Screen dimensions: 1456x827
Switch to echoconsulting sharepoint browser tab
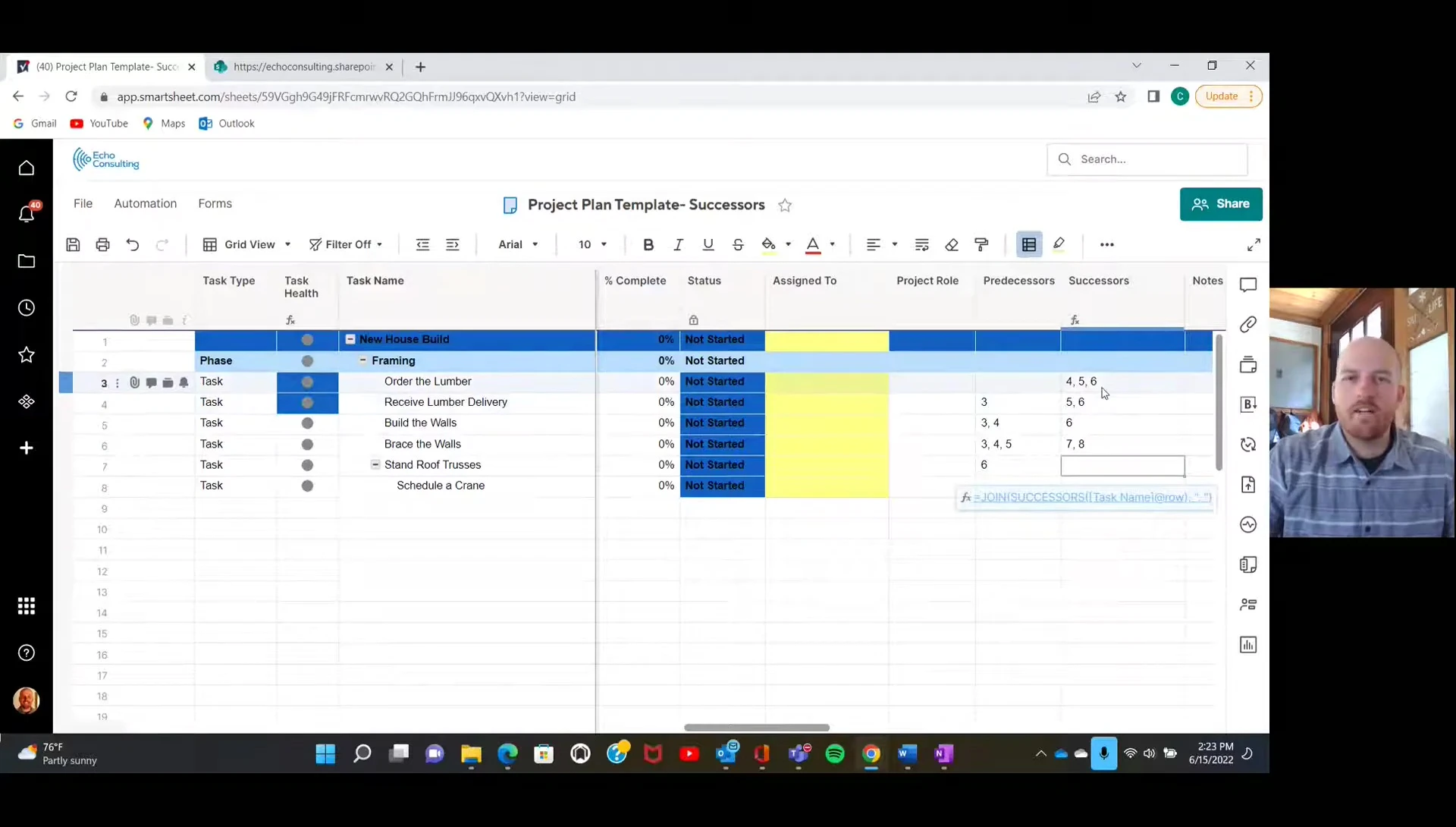[303, 67]
